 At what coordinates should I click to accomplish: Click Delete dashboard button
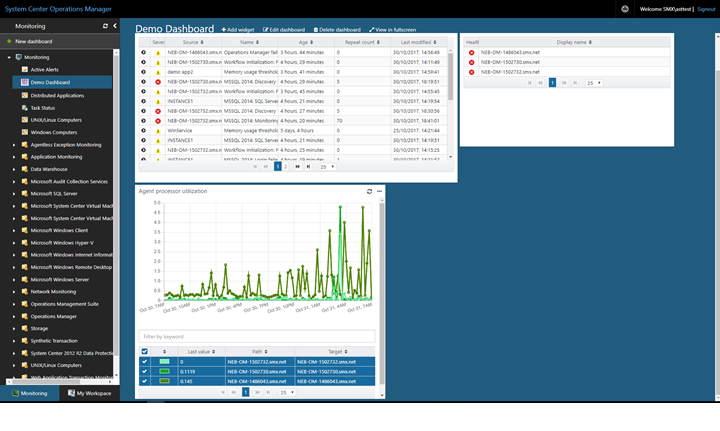pos(337,30)
